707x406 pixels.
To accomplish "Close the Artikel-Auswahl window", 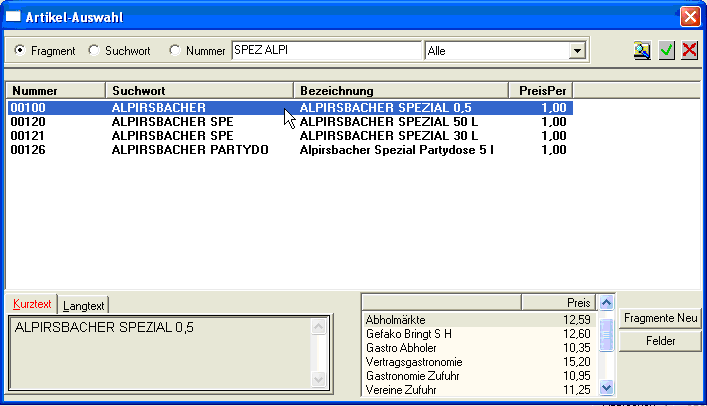I will tap(689, 15).
